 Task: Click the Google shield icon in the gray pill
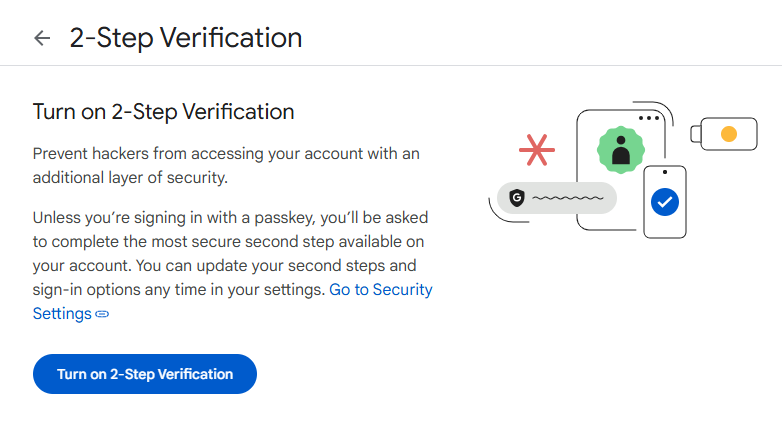[517, 197]
